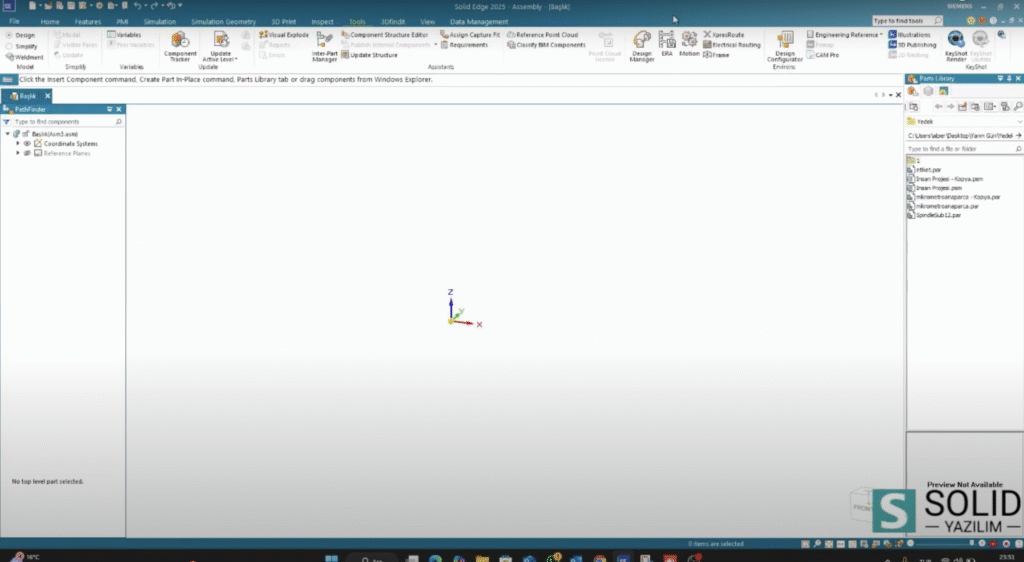The image size is (1024, 562).
Task: Launch CAM Pro
Action: coord(822,55)
